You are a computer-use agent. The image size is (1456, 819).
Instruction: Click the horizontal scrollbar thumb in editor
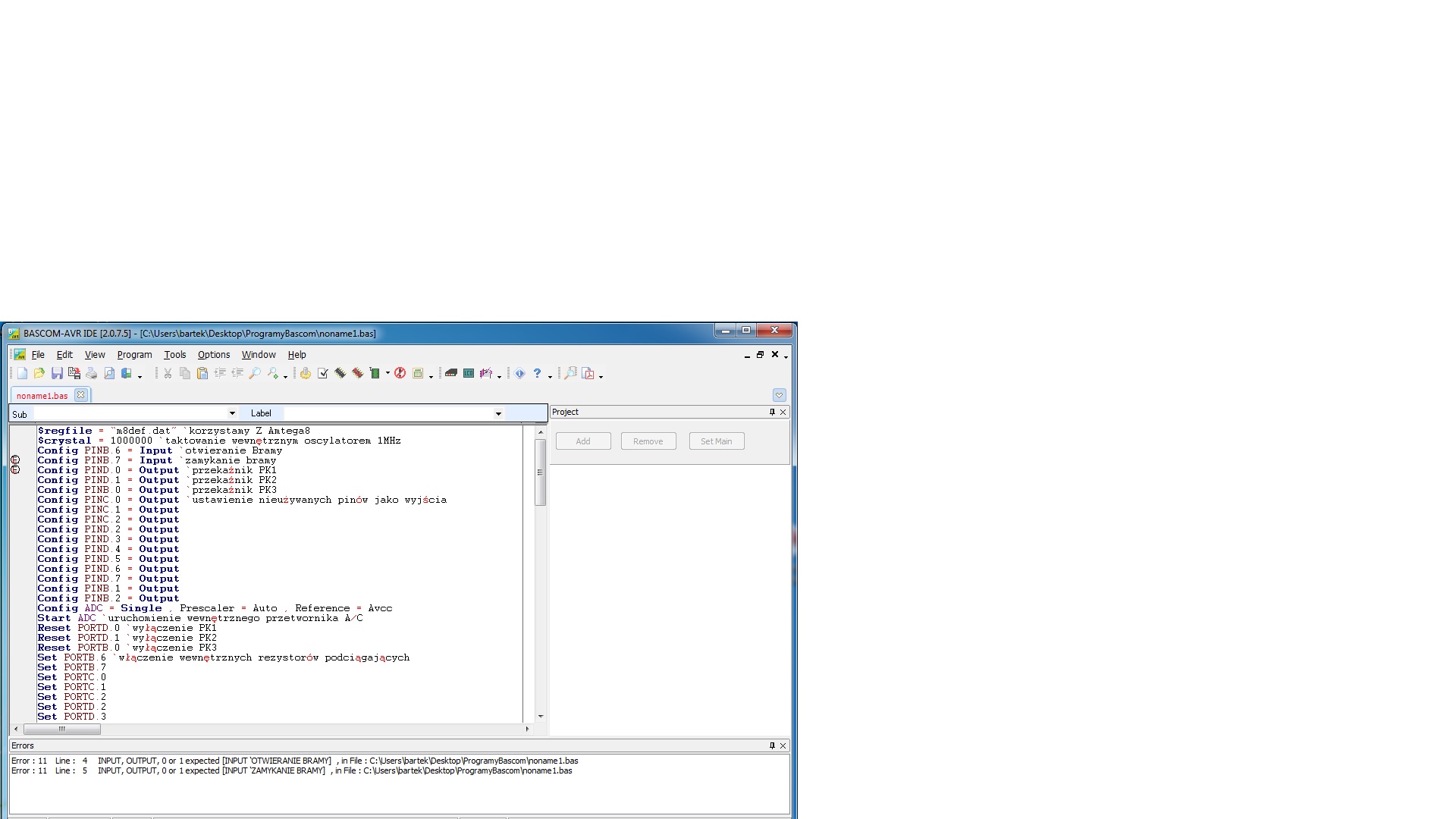coord(62,729)
